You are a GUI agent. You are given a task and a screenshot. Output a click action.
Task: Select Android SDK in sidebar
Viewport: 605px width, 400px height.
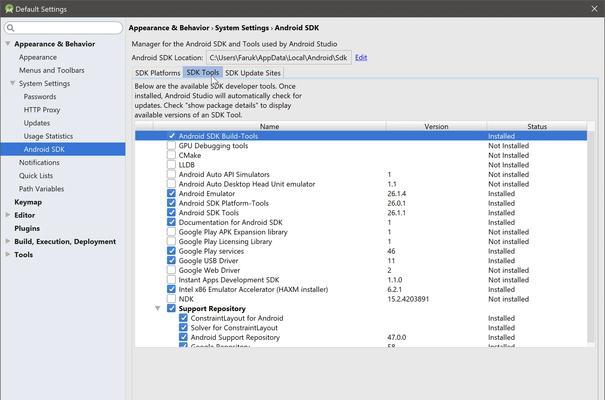tap(63, 149)
